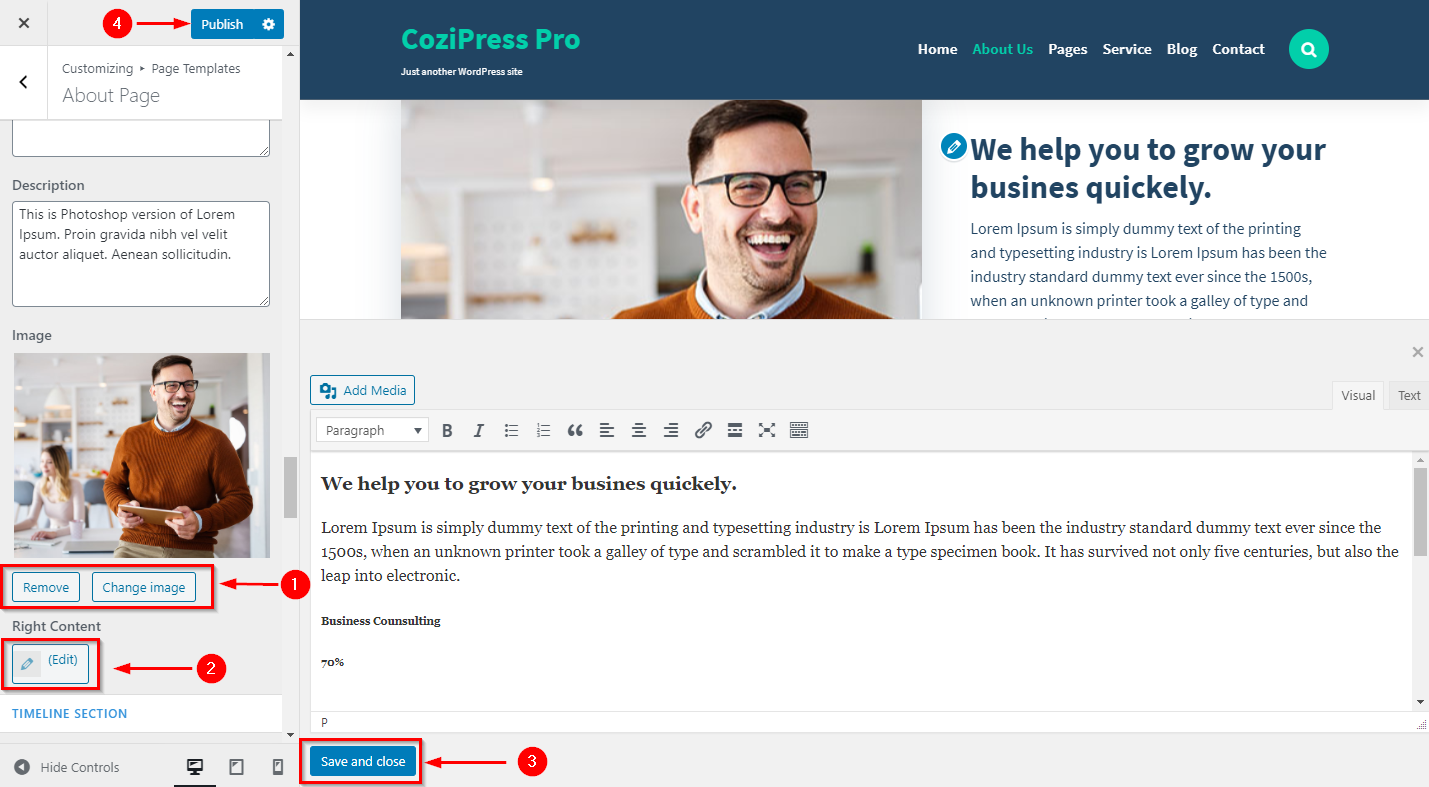Open publish settings gear menu

point(268,24)
